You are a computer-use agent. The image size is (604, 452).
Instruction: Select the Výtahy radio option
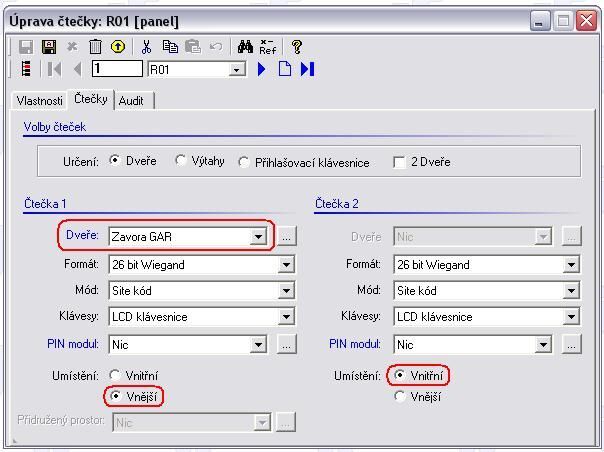pos(181,161)
